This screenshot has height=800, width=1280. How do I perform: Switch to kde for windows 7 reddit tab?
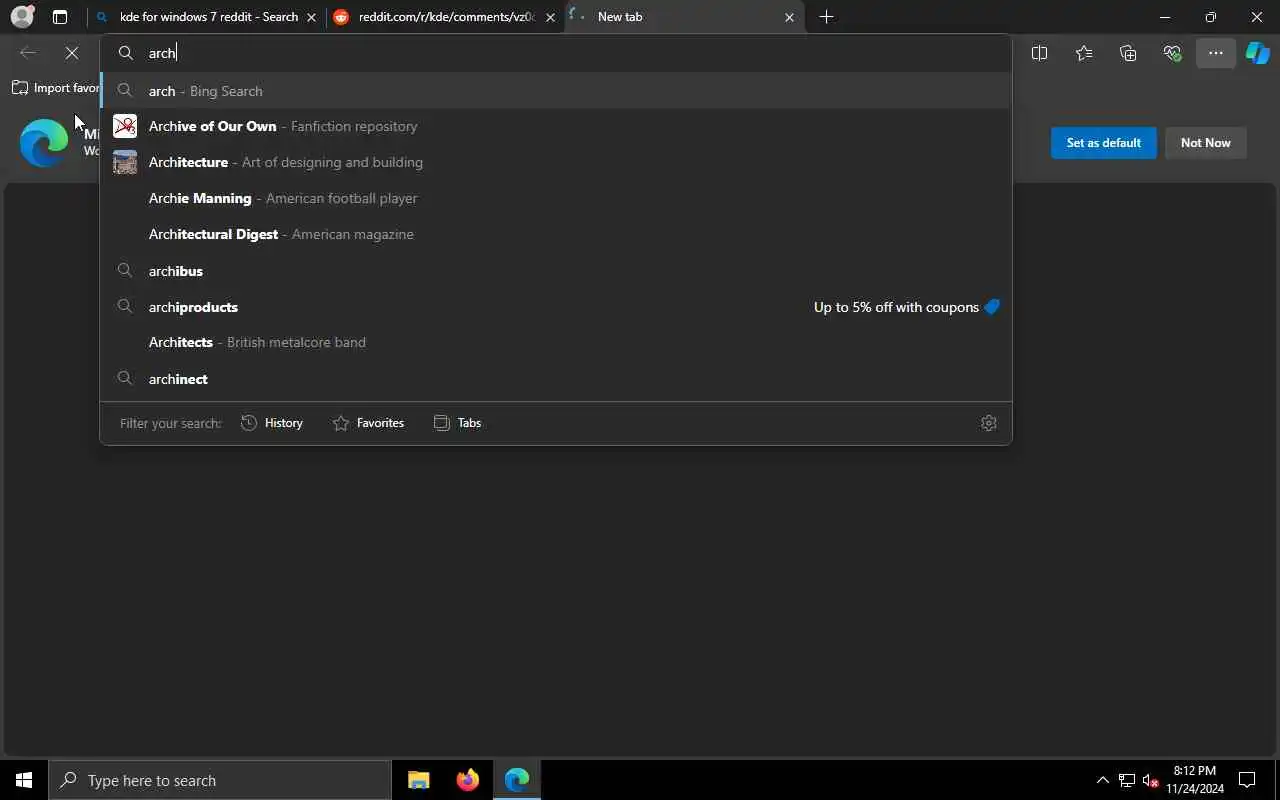pyautogui.click(x=207, y=17)
